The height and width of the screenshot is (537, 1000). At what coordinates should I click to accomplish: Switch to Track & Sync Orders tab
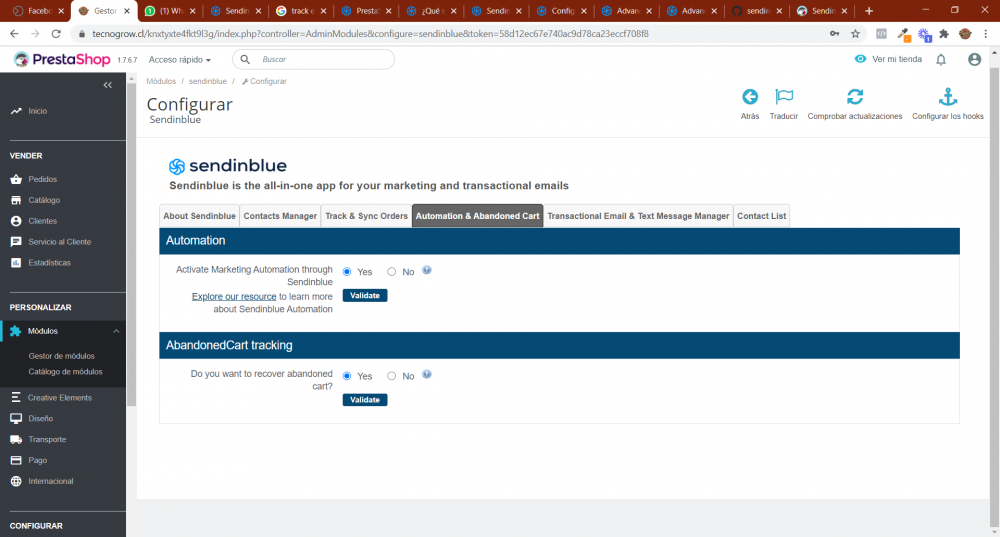tap(366, 216)
